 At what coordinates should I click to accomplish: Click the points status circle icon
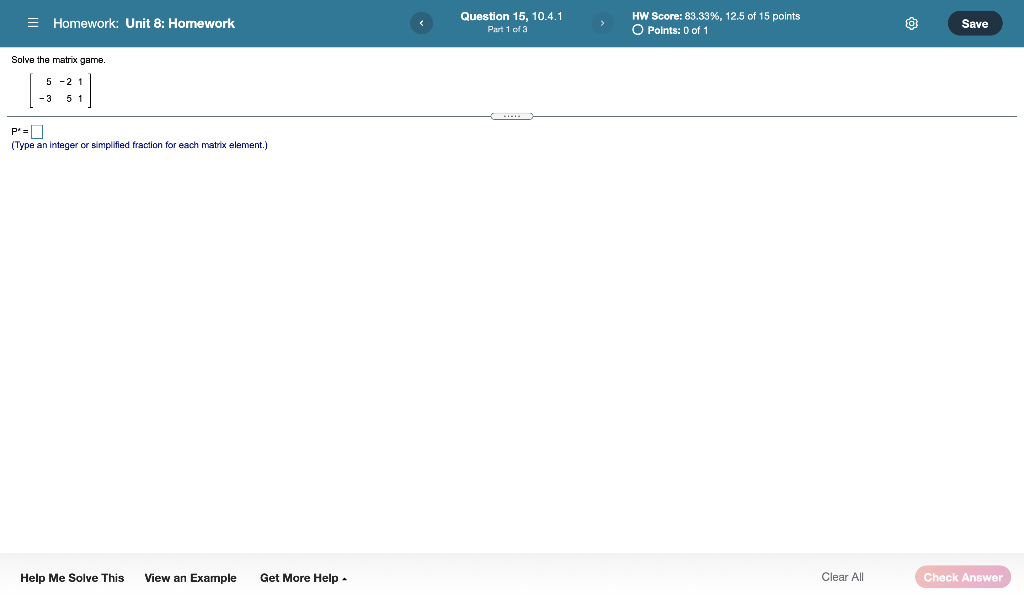(637, 30)
